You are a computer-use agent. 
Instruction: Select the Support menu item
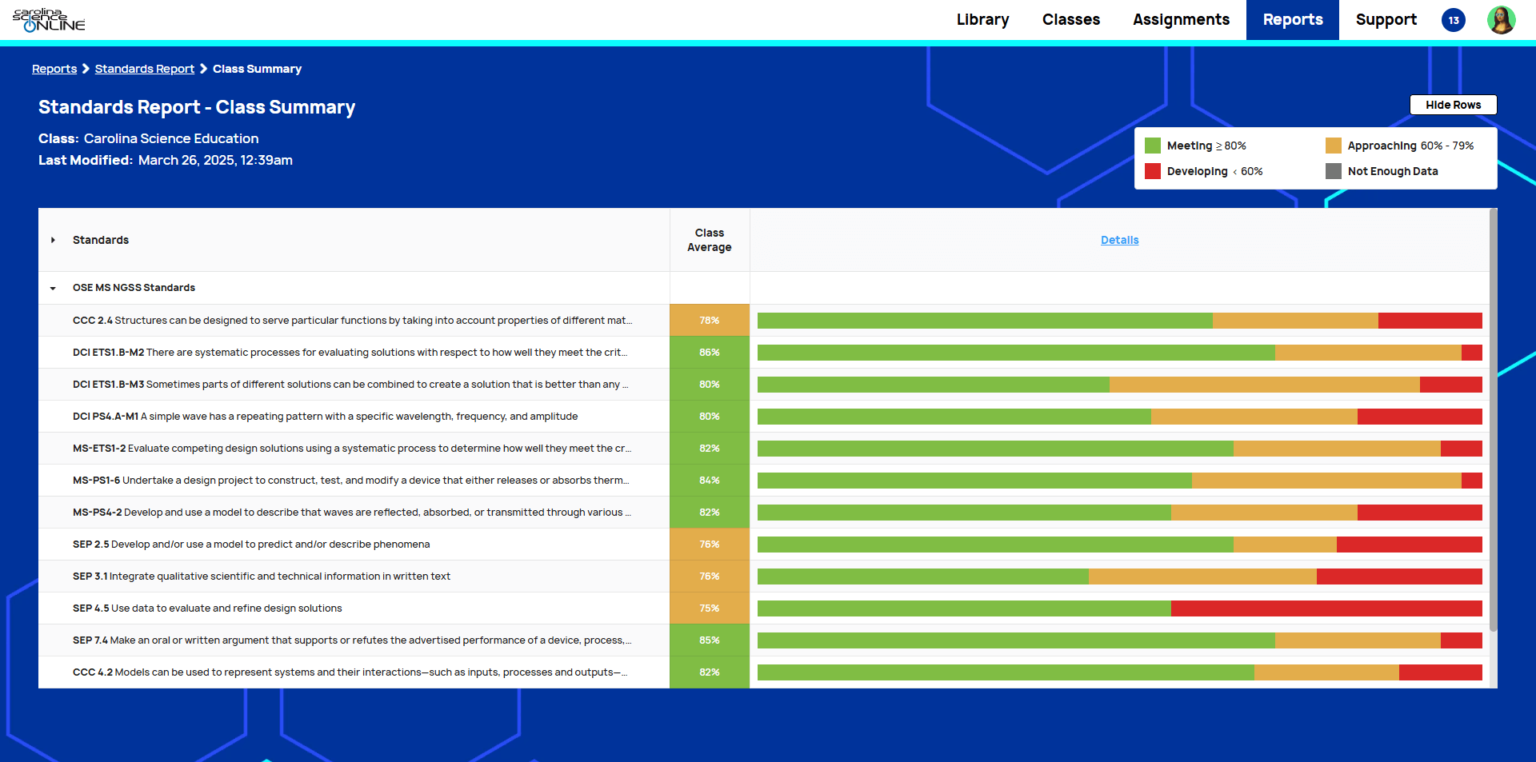1385,20
